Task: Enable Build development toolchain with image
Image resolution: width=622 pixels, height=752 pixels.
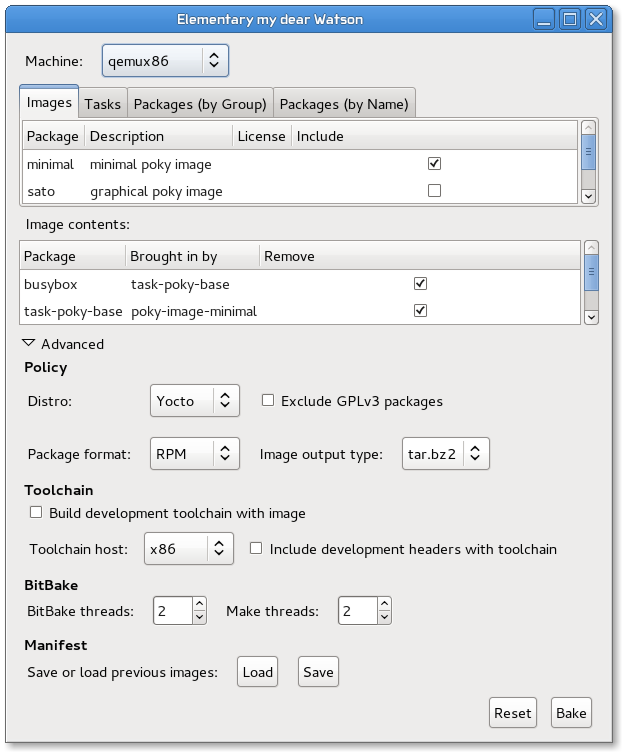Action: pyautogui.click(x=37, y=513)
